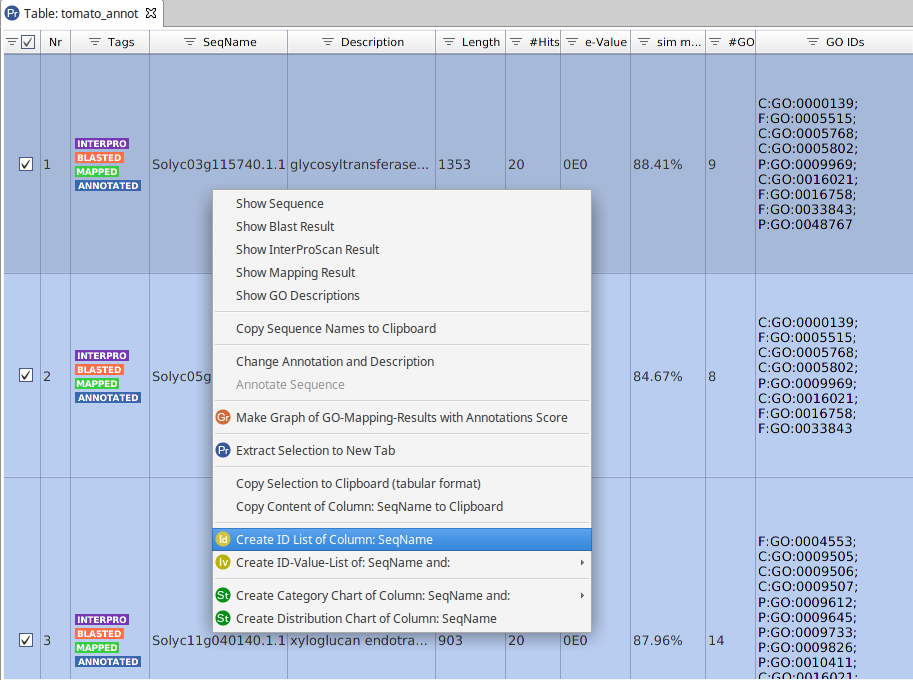Click the Gr icon beside Make Graph entry
The width and height of the screenshot is (913, 680).
223,418
